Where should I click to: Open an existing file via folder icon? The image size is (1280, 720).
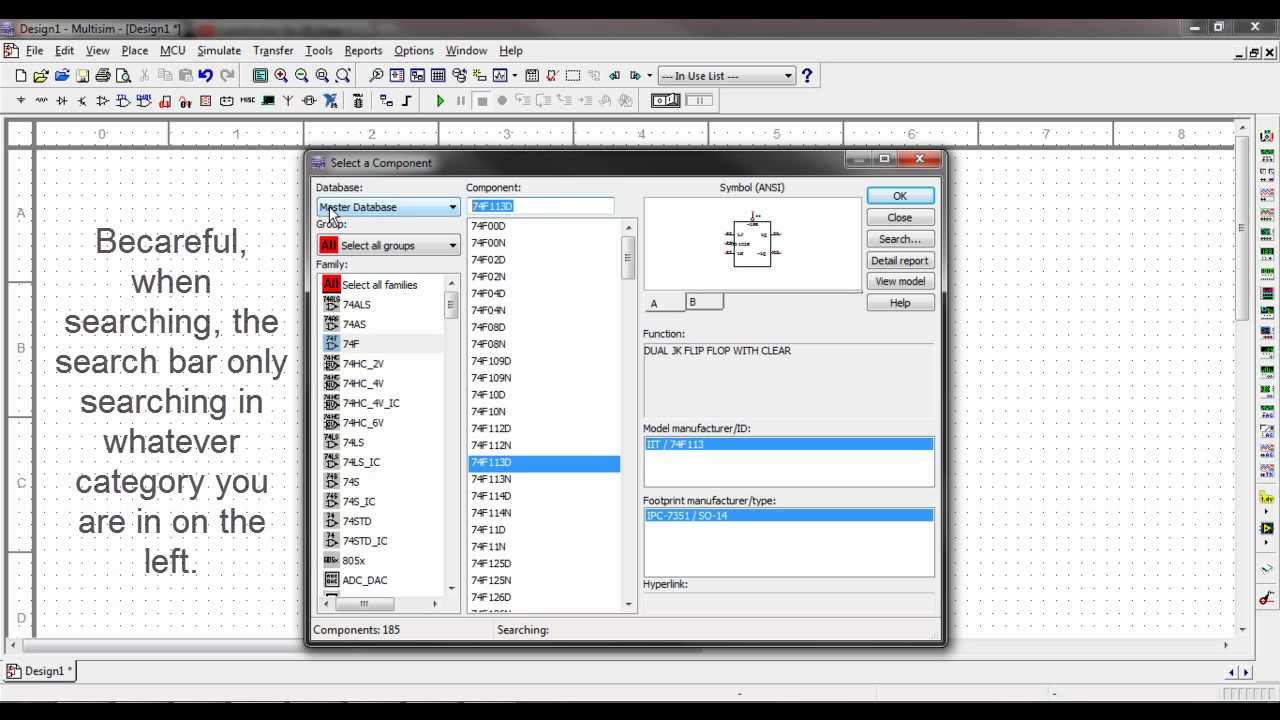click(41, 76)
